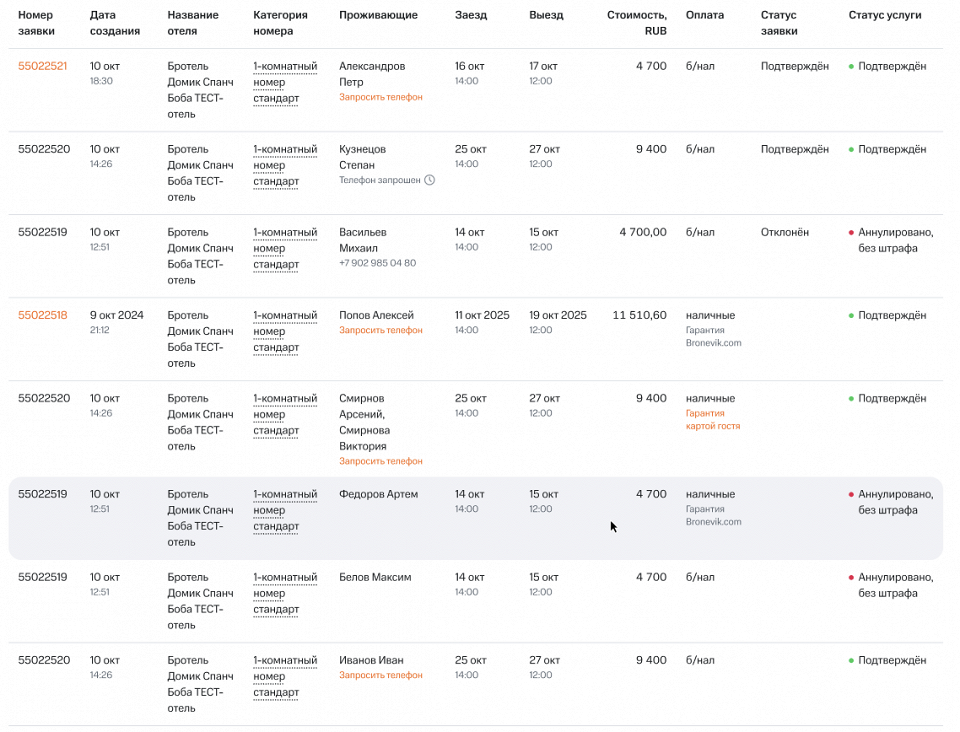Click red status dot in Васильев Михаил row

coord(851,232)
